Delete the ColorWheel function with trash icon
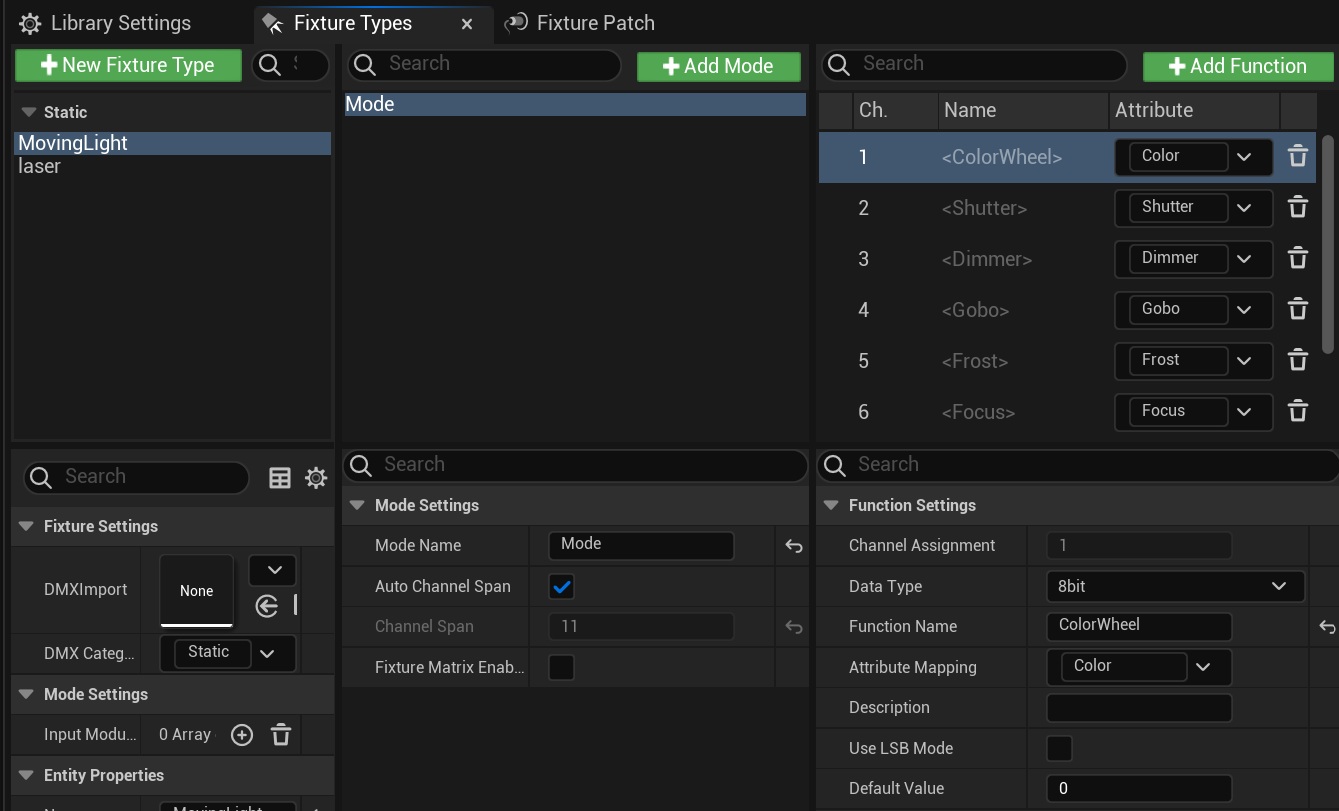Screen dimensions: 1339x811 (1297, 157)
